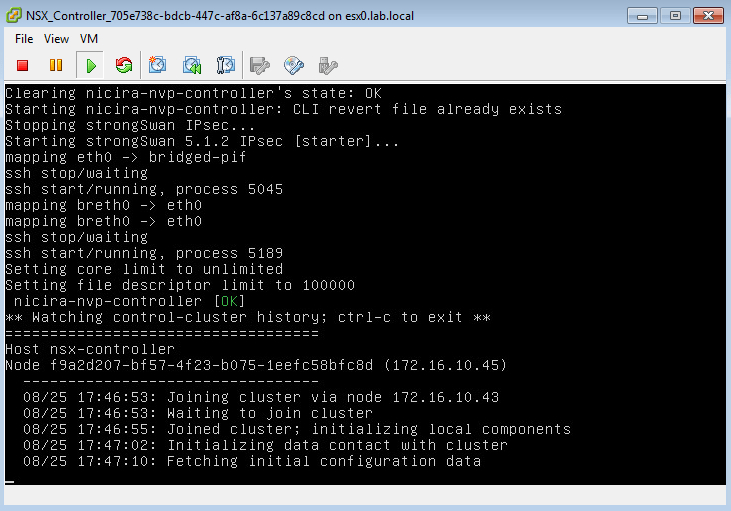Reset the virtual machine using the restart icon
The height and width of the screenshot is (511, 731).
point(124,66)
